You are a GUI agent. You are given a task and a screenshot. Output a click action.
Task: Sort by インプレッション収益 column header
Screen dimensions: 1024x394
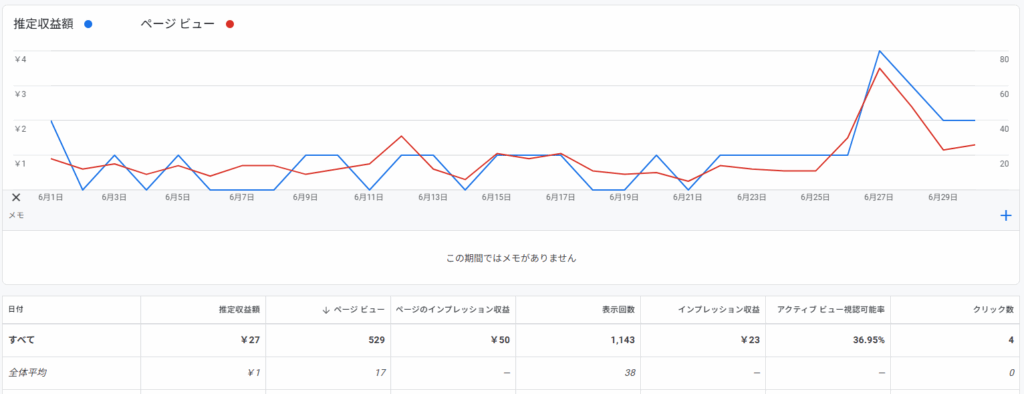[718, 310]
